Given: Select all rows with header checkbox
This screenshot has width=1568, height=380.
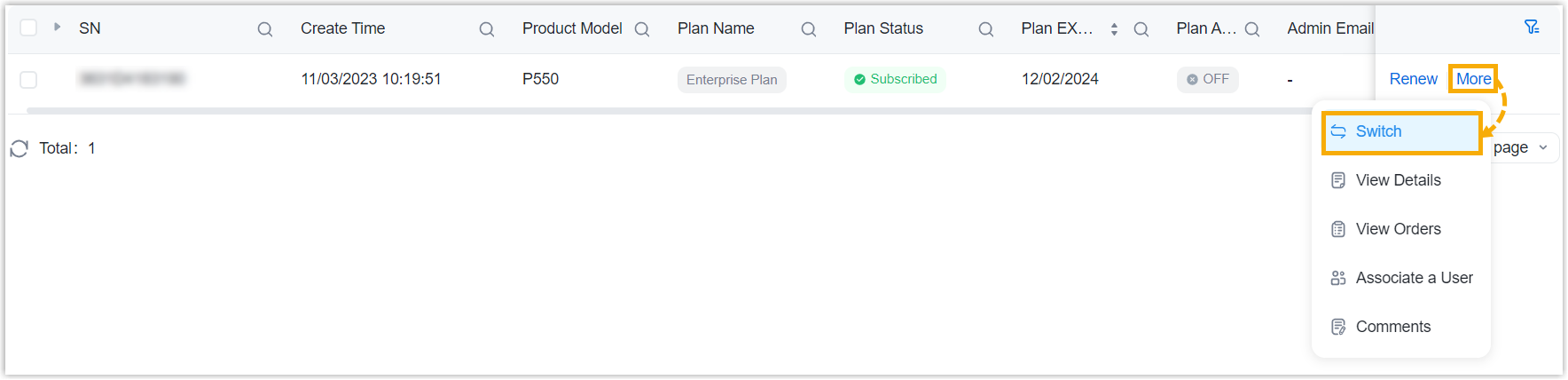Looking at the screenshot, I should pyautogui.click(x=28, y=28).
